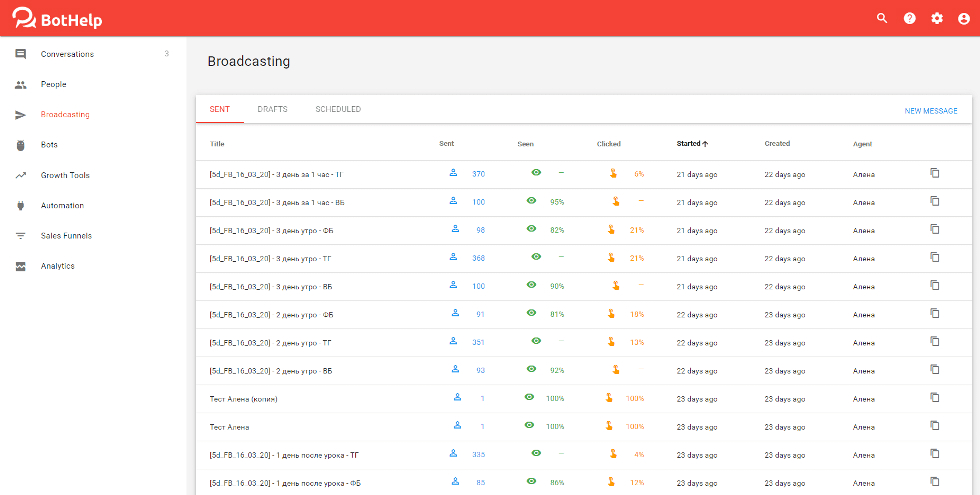Image resolution: width=980 pixels, height=495 pixels.
Task: Click the search icon in top bar
Action: 881,18
